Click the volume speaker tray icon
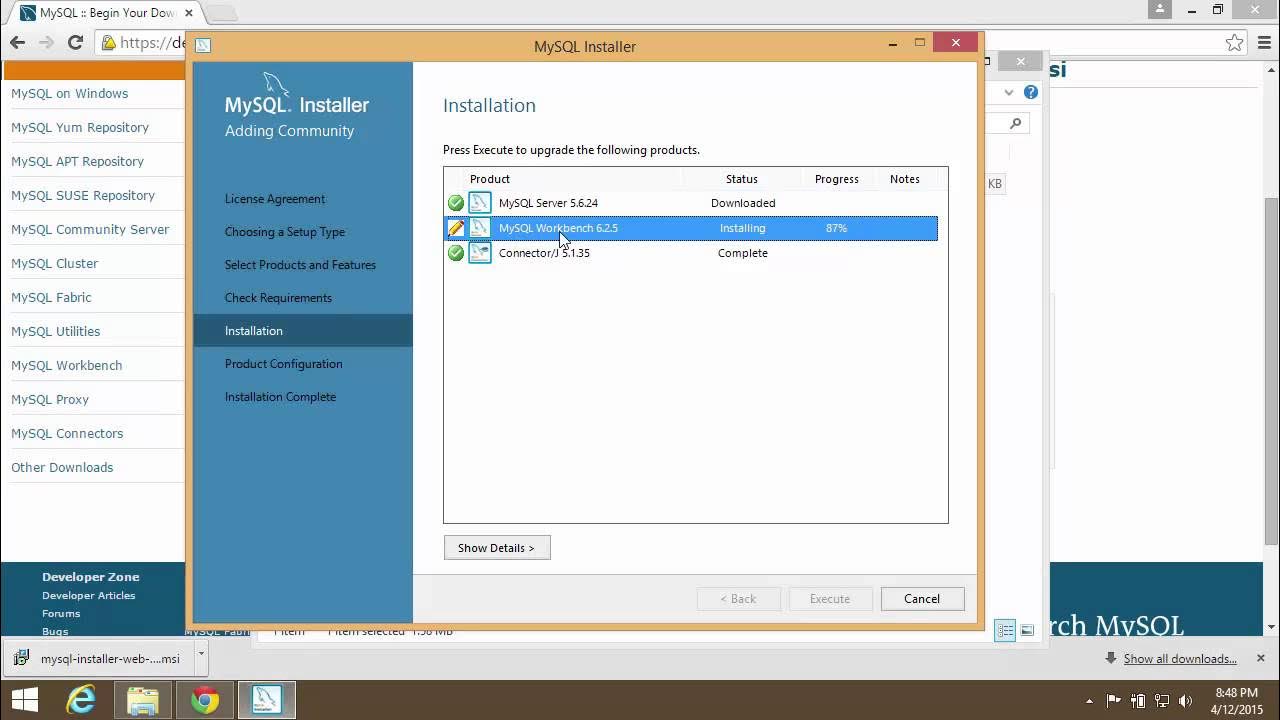1280x720 pixels. point(1186,701)
